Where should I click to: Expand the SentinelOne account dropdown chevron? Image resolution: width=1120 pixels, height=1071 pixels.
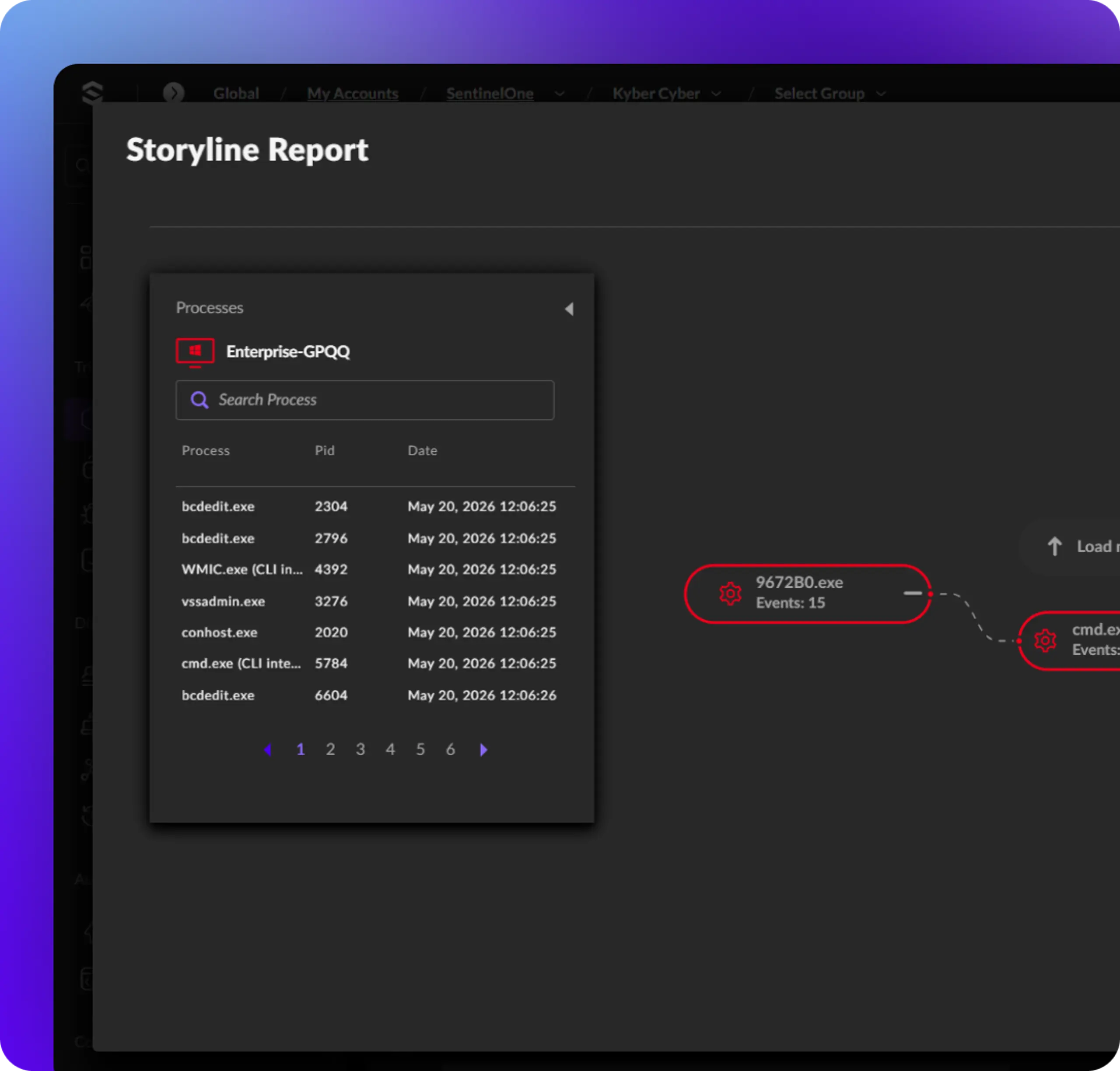(x=559, y=94)
